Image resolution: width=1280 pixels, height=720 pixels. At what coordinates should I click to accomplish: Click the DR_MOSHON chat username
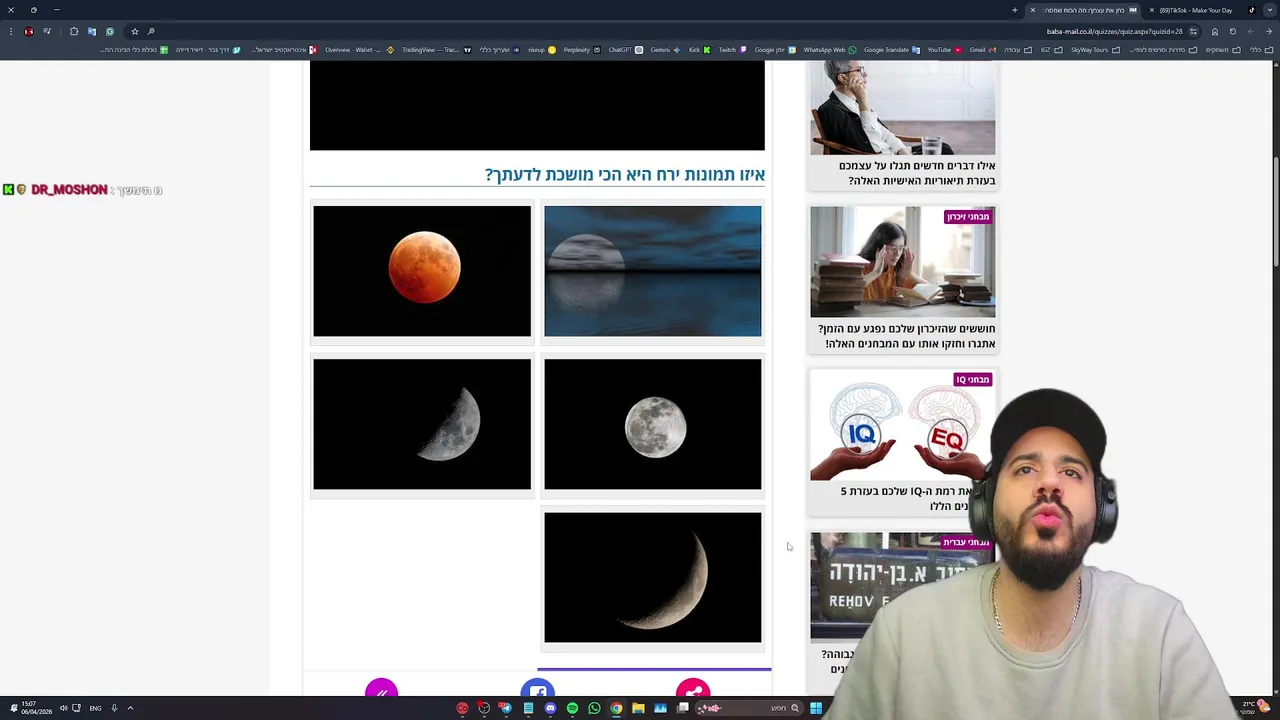point(69,190)
